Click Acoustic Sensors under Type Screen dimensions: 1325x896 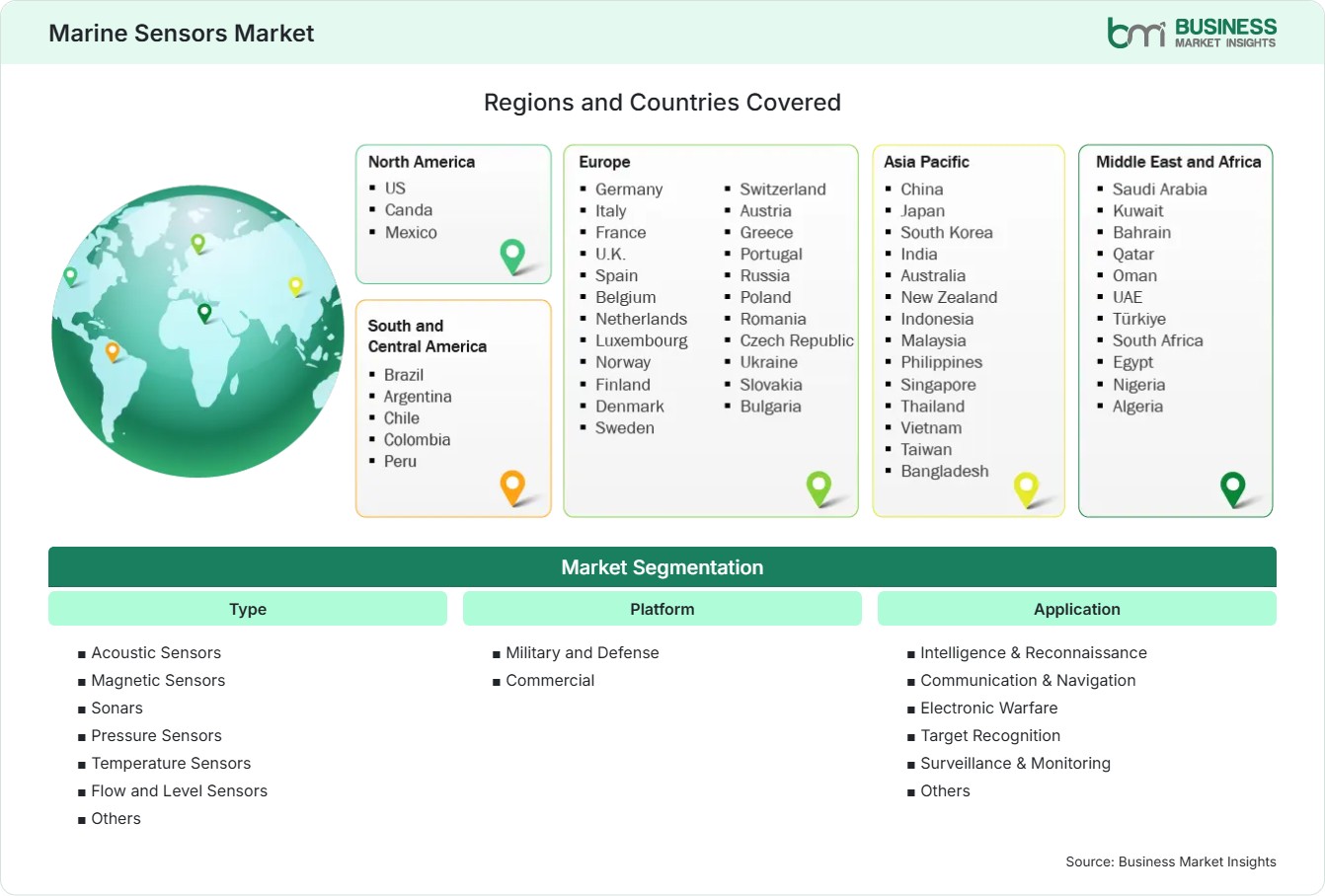point(156,653)
